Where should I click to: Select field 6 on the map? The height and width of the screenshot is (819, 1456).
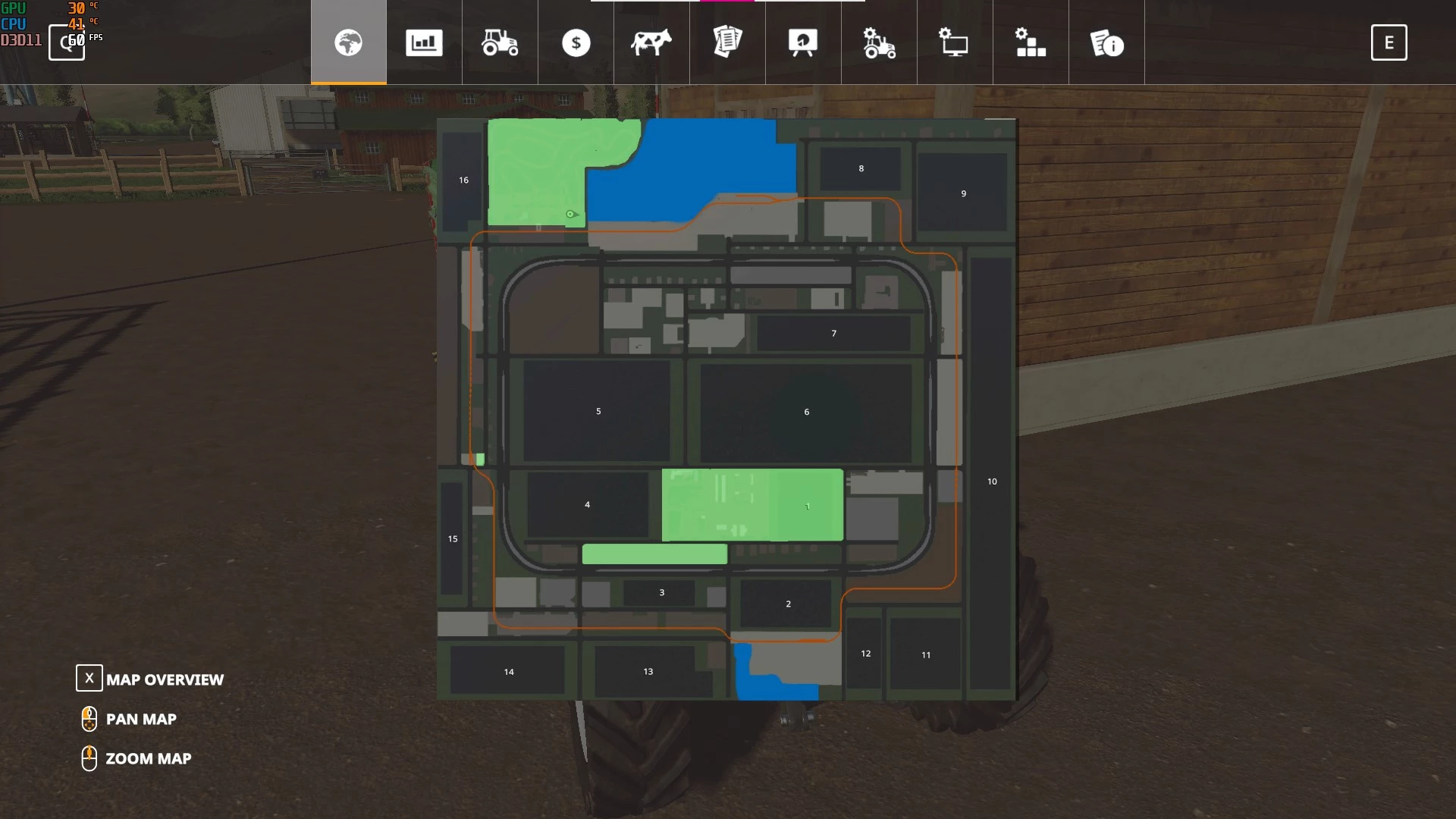click(806, 412)
